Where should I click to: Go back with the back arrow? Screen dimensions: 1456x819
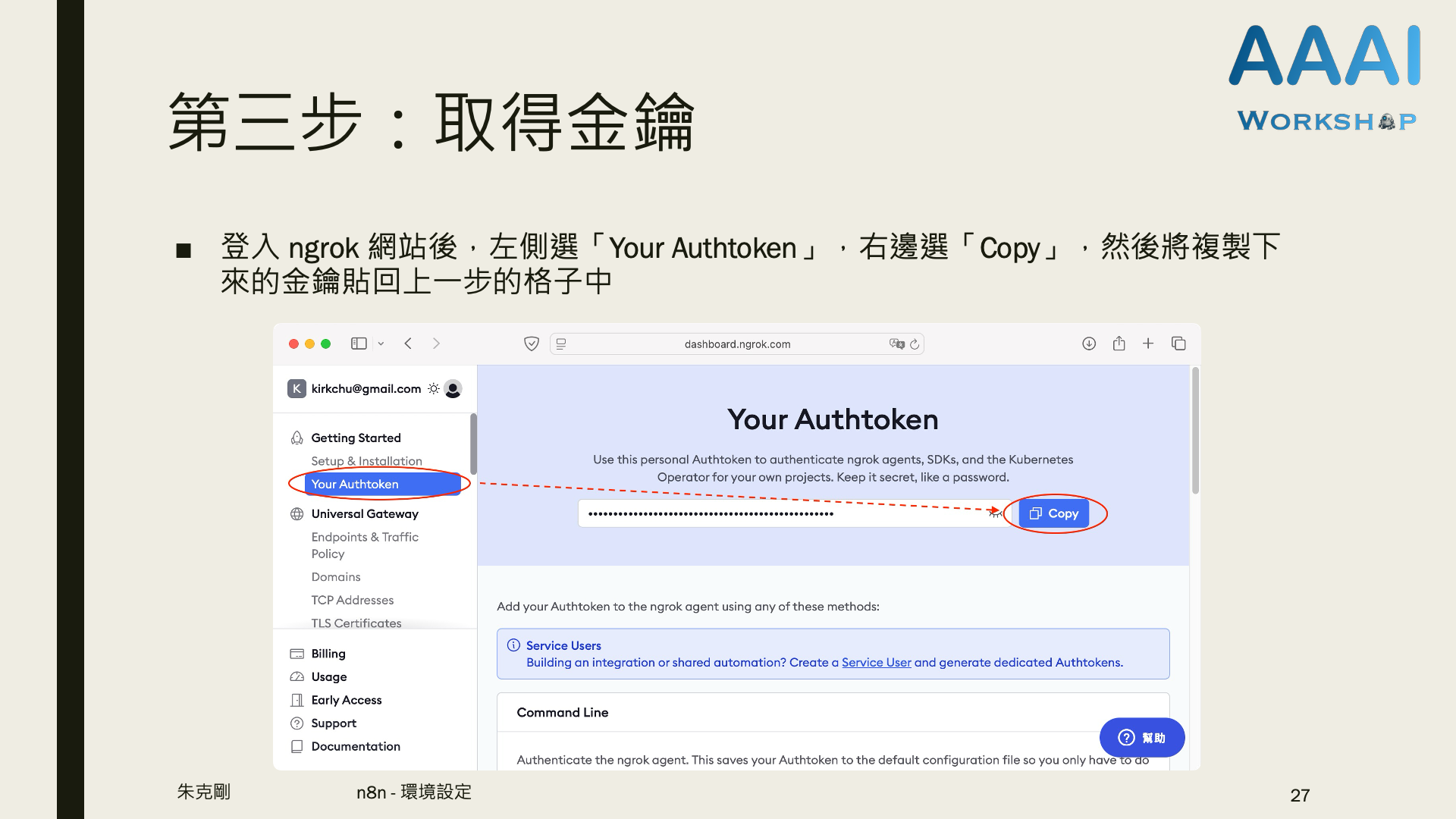click(x=408, y=344)
